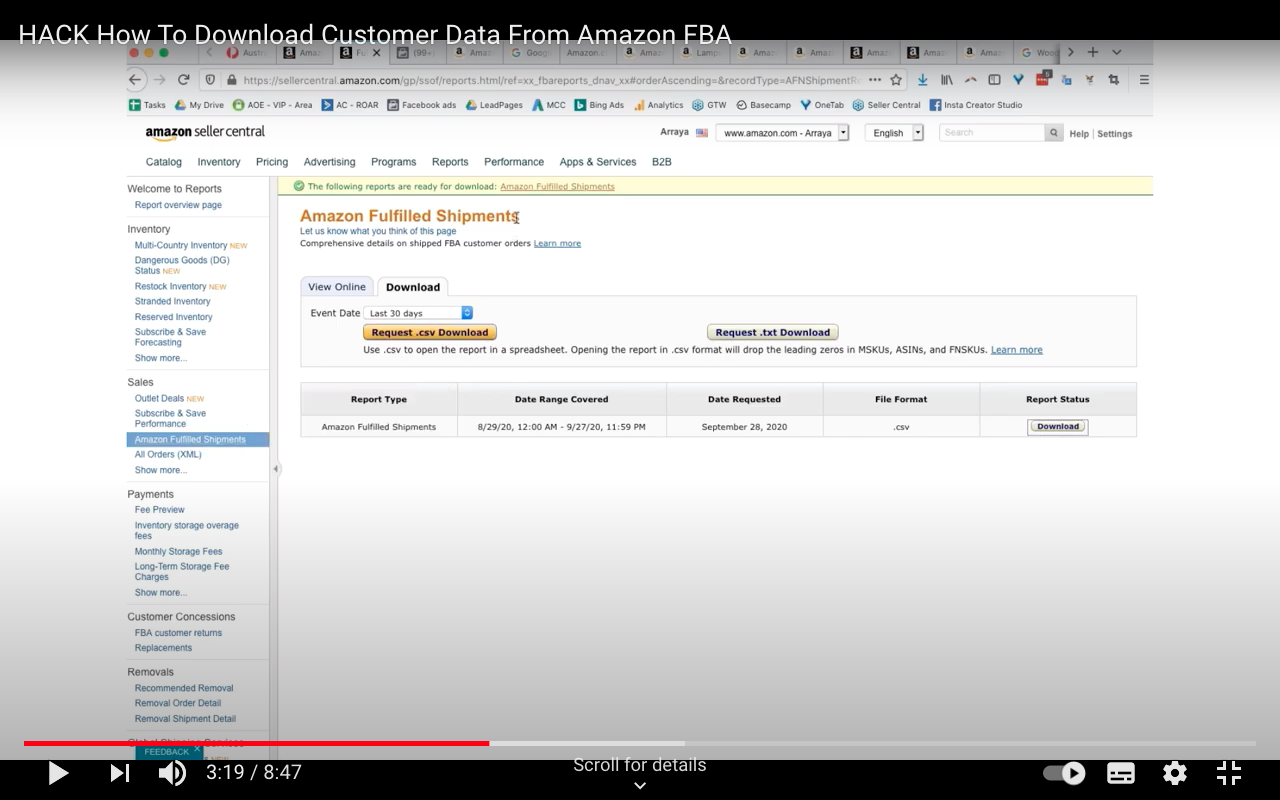Open the Amazon Fulfilled Shipments ready-report link
The width and height of the screenshot is (1280, 800).
557,187
